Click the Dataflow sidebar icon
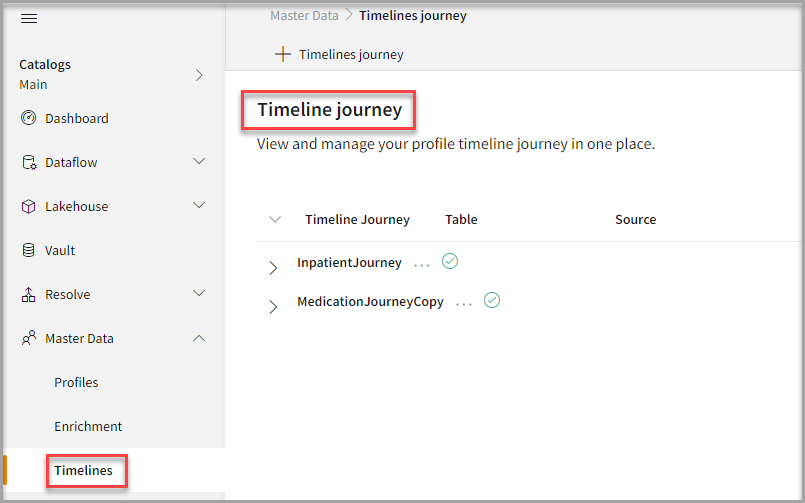Screen dimensions: 805x503 point(29,162)
